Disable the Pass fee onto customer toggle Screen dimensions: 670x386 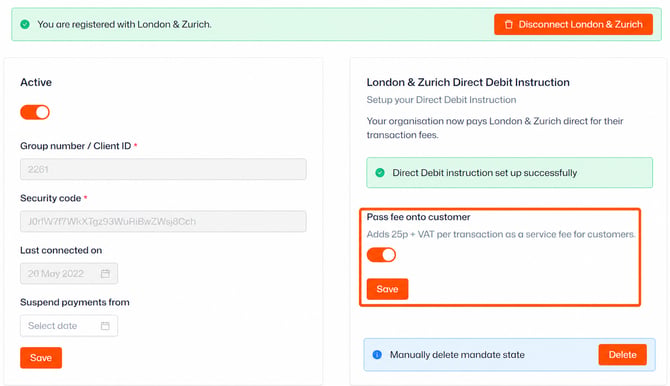point(382,255)
